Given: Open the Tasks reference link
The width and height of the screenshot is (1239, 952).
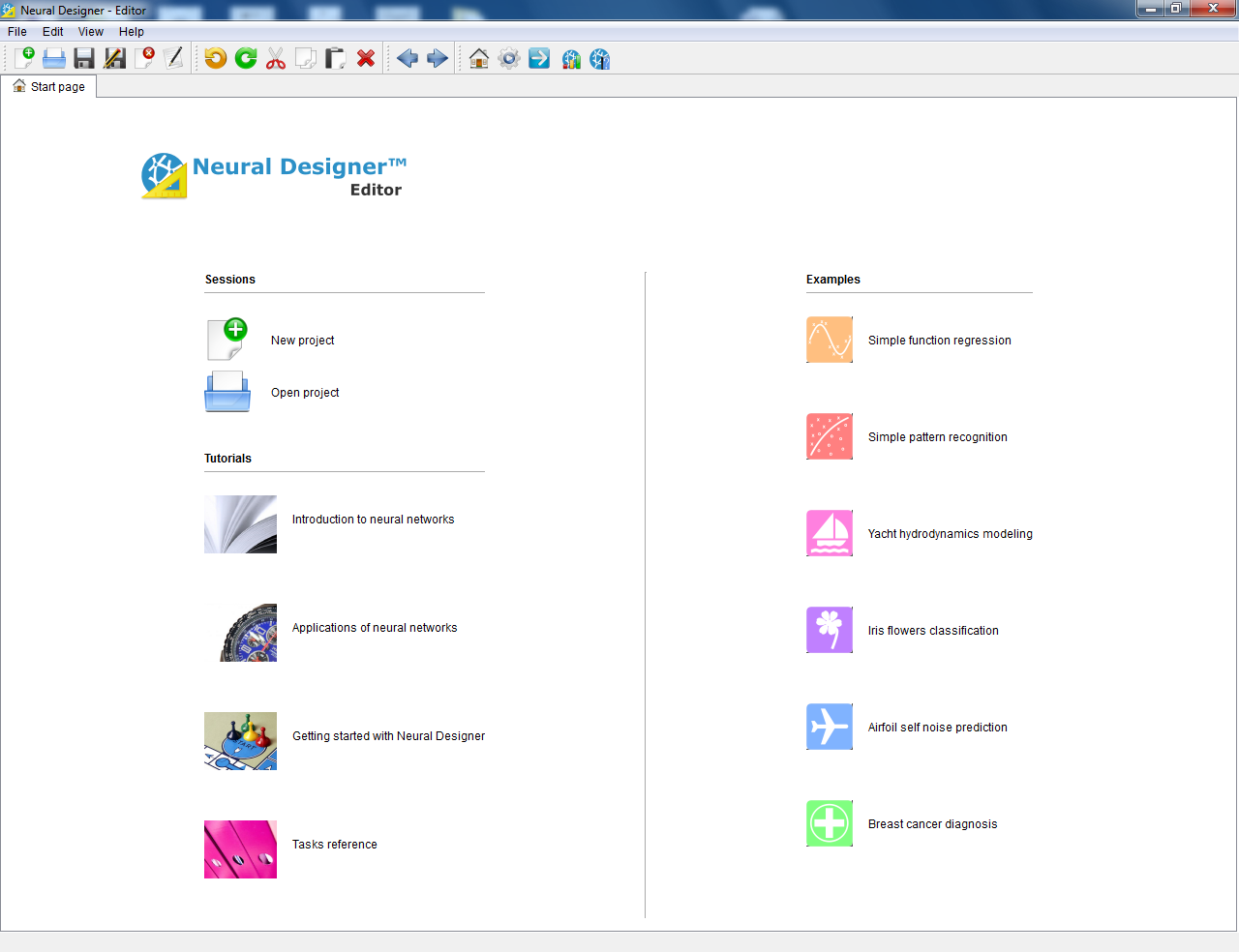Looking at the screenshot, I should (335, 845).
